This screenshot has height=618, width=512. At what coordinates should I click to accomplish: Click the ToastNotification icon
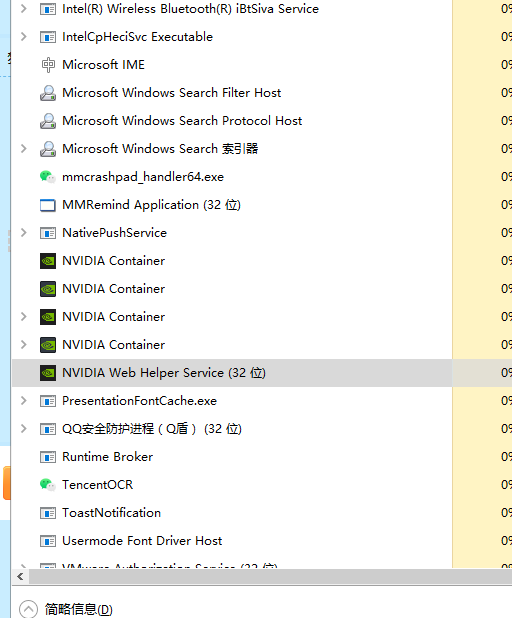[48, 513]
